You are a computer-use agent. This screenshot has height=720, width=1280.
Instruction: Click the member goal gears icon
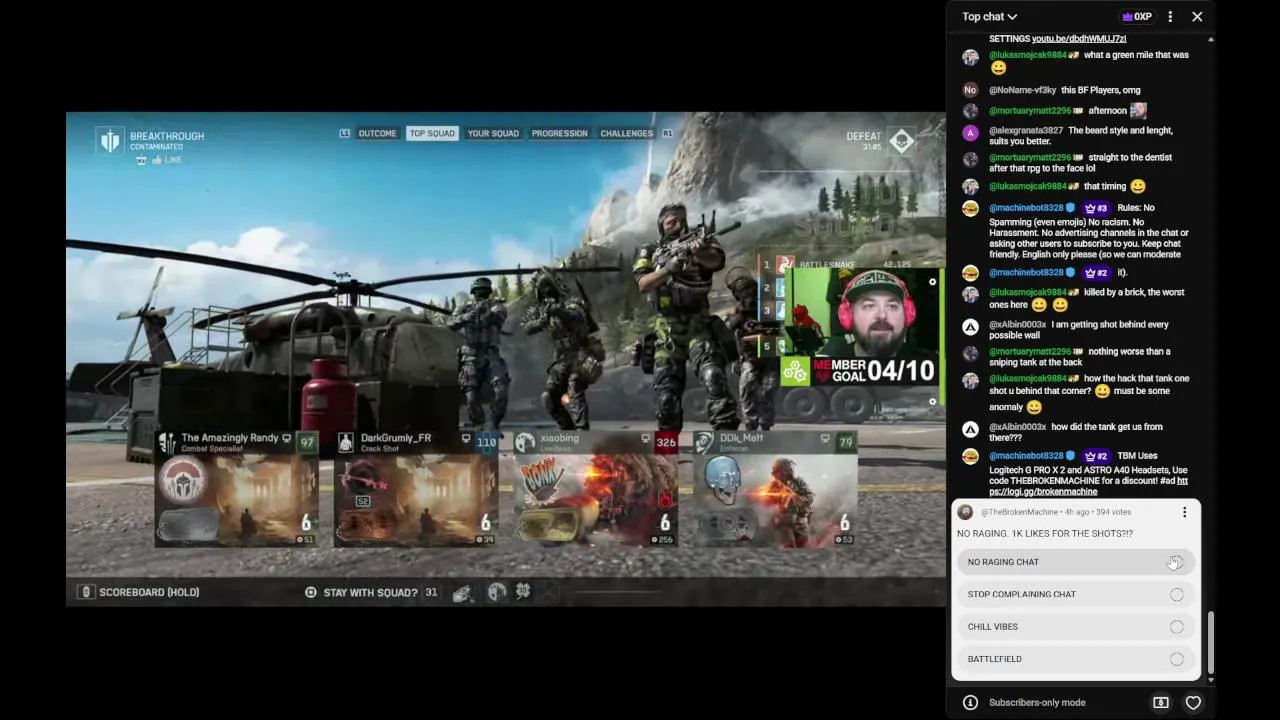pos(795,372)
